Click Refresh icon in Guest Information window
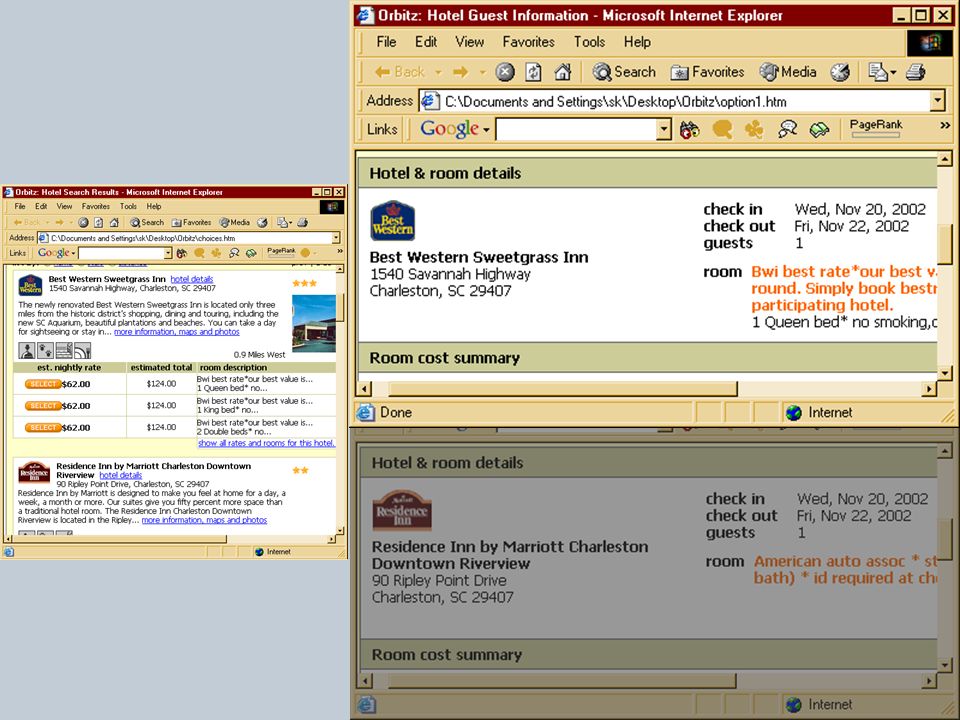 tap(533, 72)
